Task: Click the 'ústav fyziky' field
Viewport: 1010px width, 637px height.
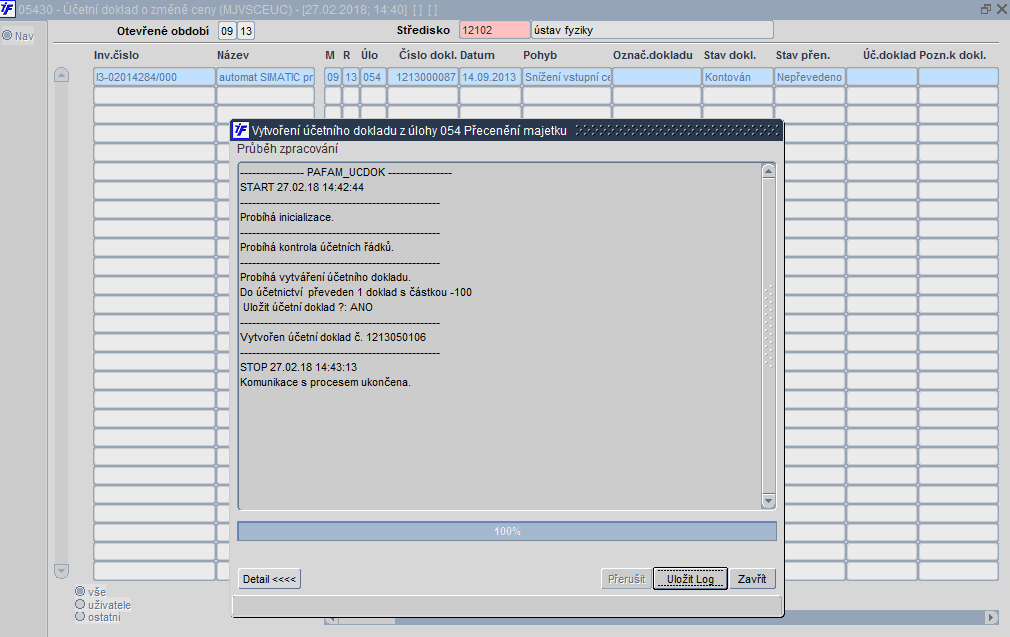Action: (x=652, y=30)
